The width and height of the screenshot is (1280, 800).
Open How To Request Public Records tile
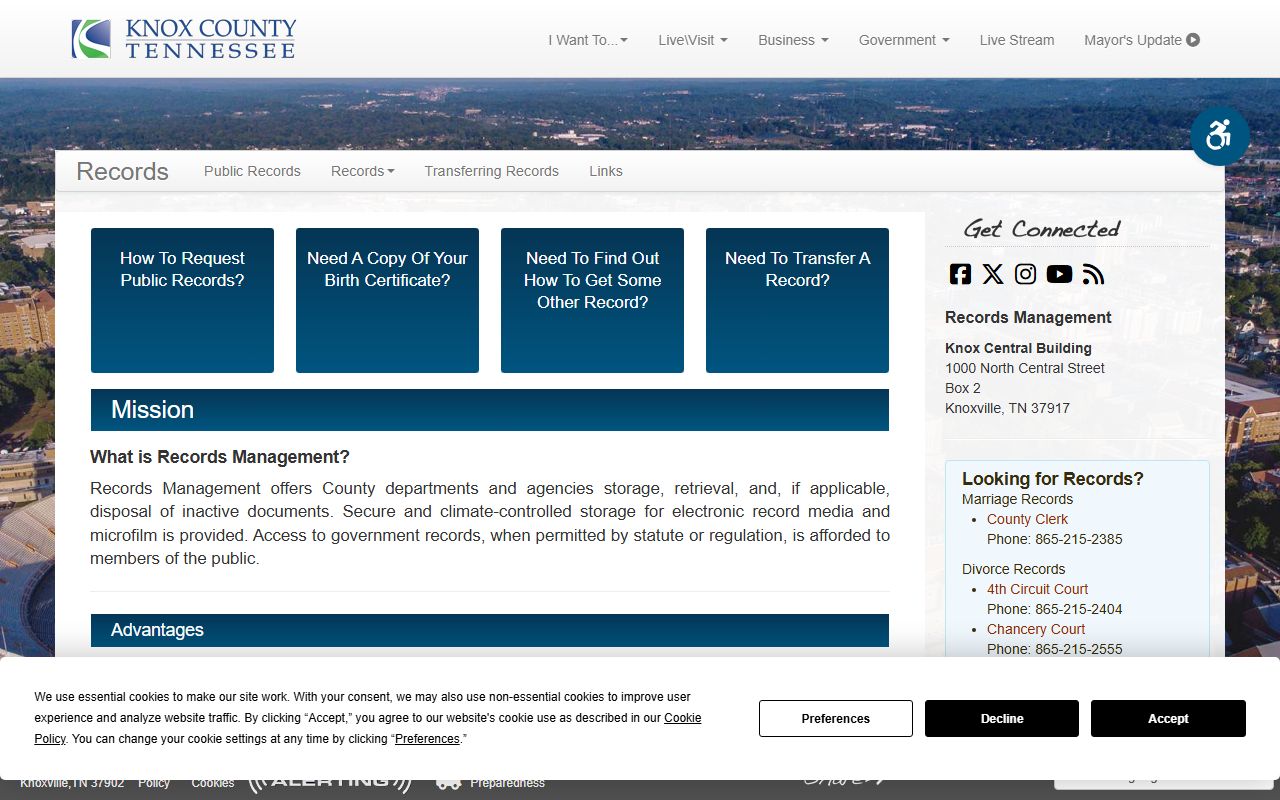[x=182, y=300]
